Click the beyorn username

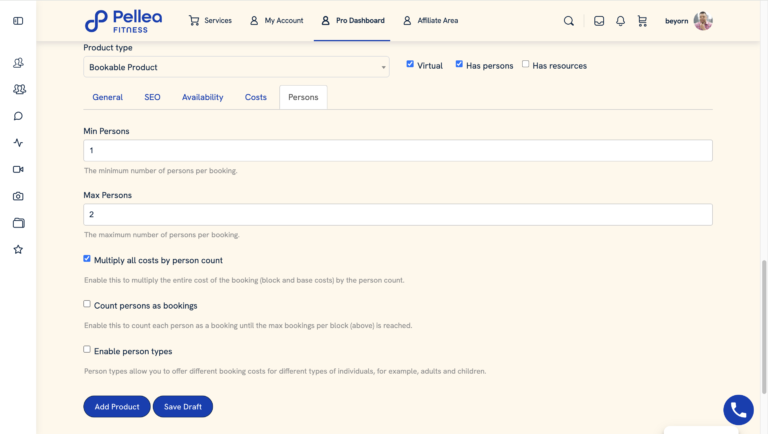(x=676, y=21)
